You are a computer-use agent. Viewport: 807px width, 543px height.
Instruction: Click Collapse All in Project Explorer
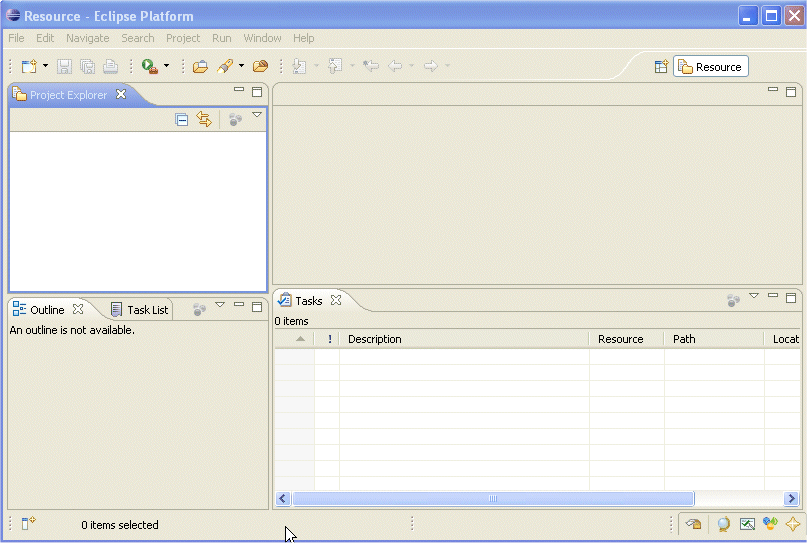coord(182,119)
